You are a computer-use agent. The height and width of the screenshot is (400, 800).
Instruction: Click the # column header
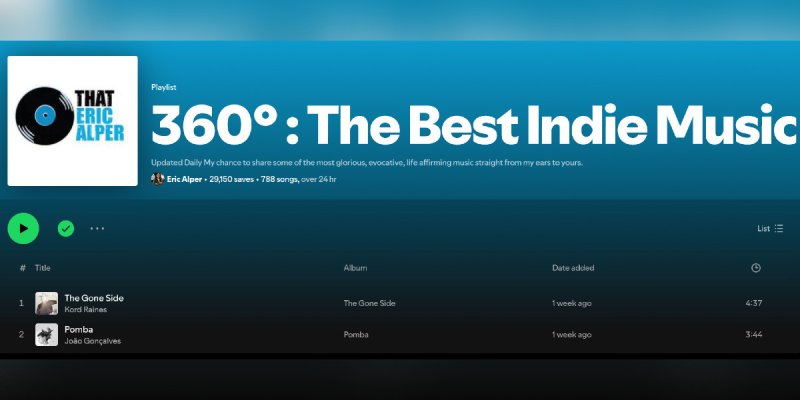pyautogui.click(x=22, y=268)
